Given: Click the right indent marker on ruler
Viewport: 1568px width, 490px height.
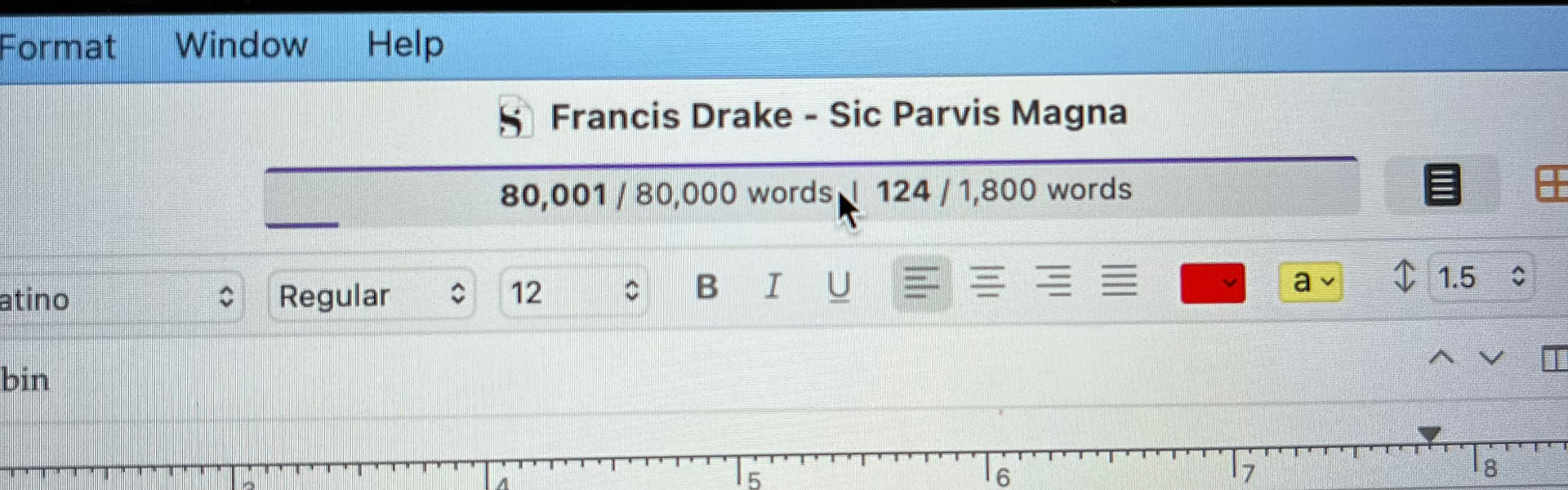Looking at the screenshot, I should tap(1429, 434).
